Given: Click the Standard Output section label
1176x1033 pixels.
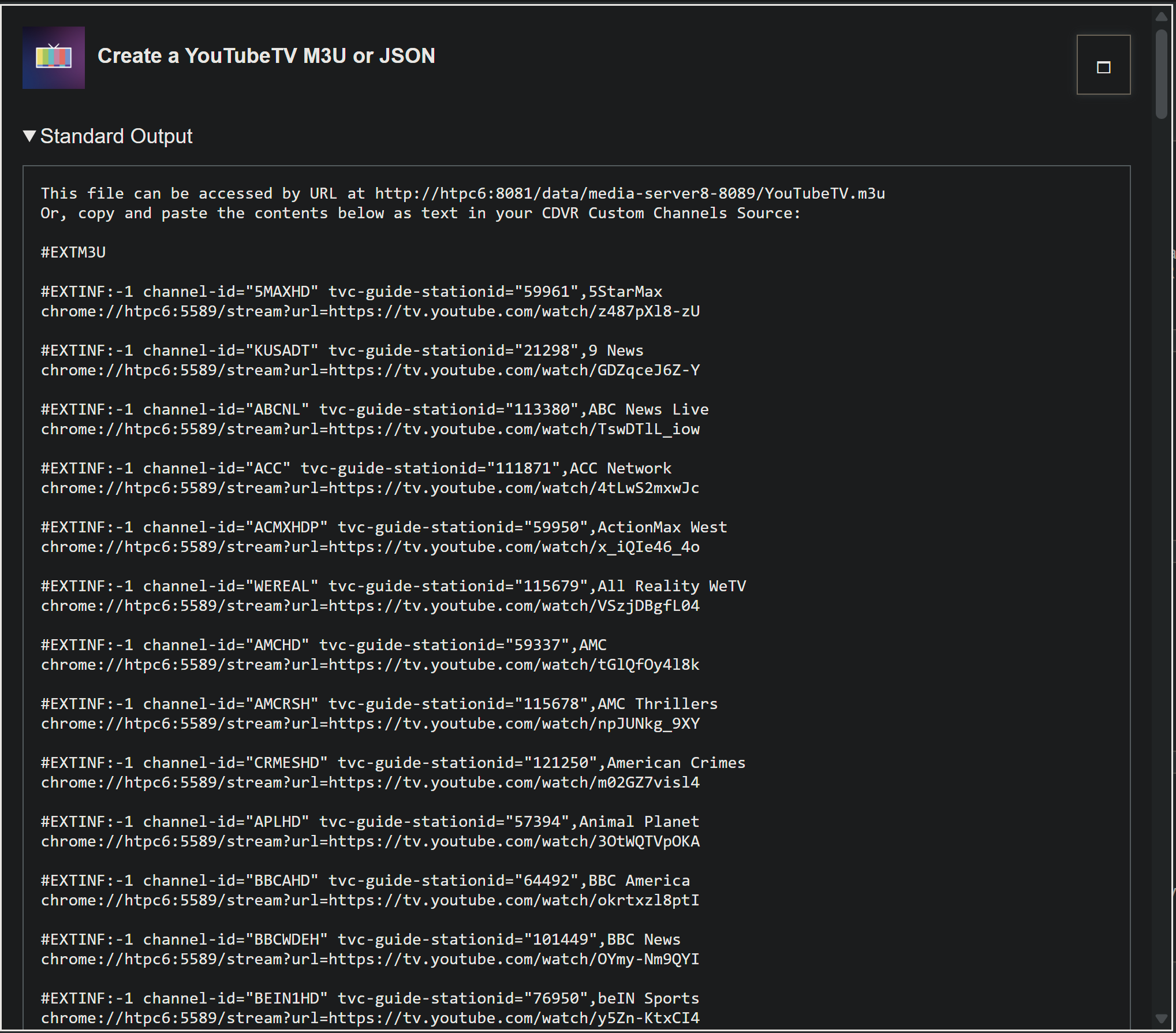Looking at the screenshot, I should (x=116, y=136).
